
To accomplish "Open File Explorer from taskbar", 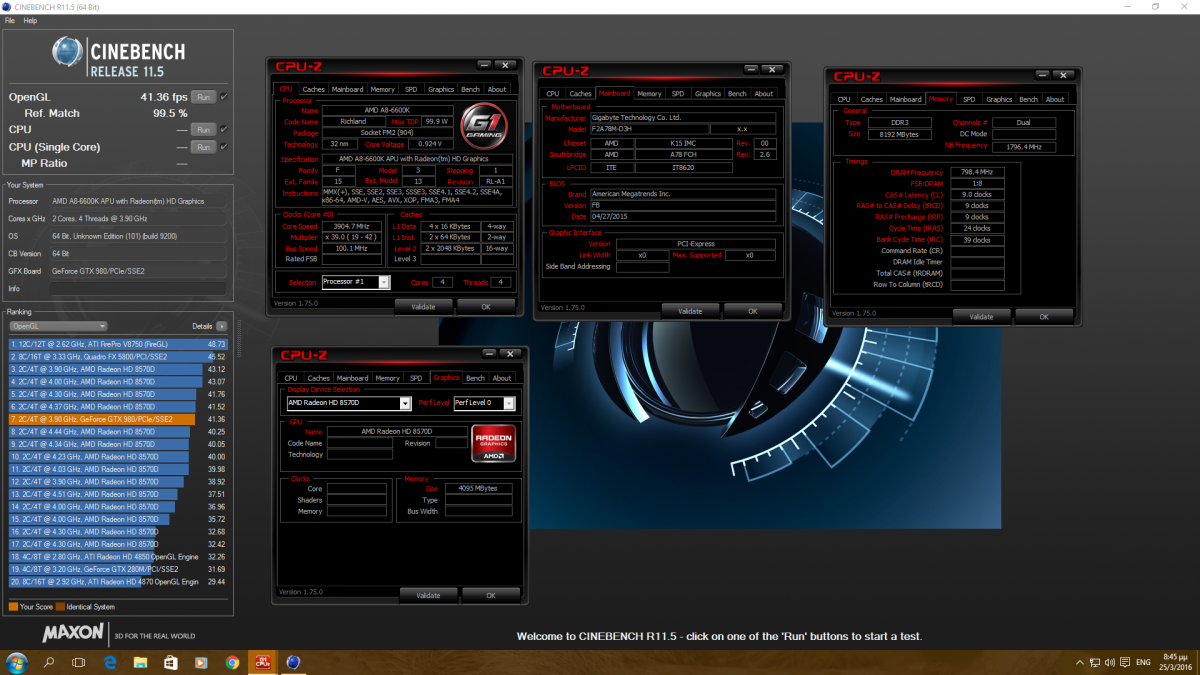I will coord(141,662).
